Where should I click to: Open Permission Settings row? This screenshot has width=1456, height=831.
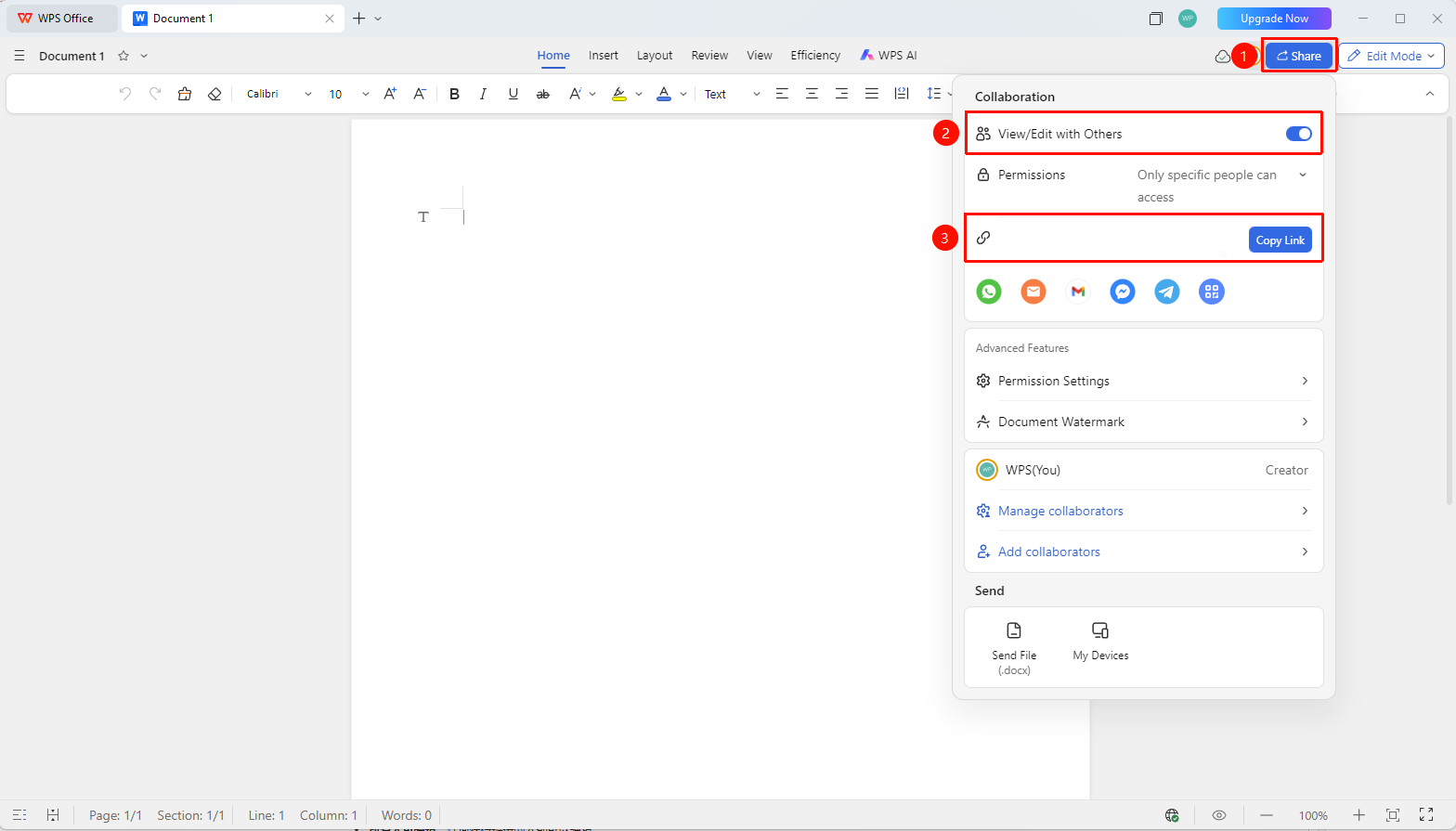[1144, 381]
